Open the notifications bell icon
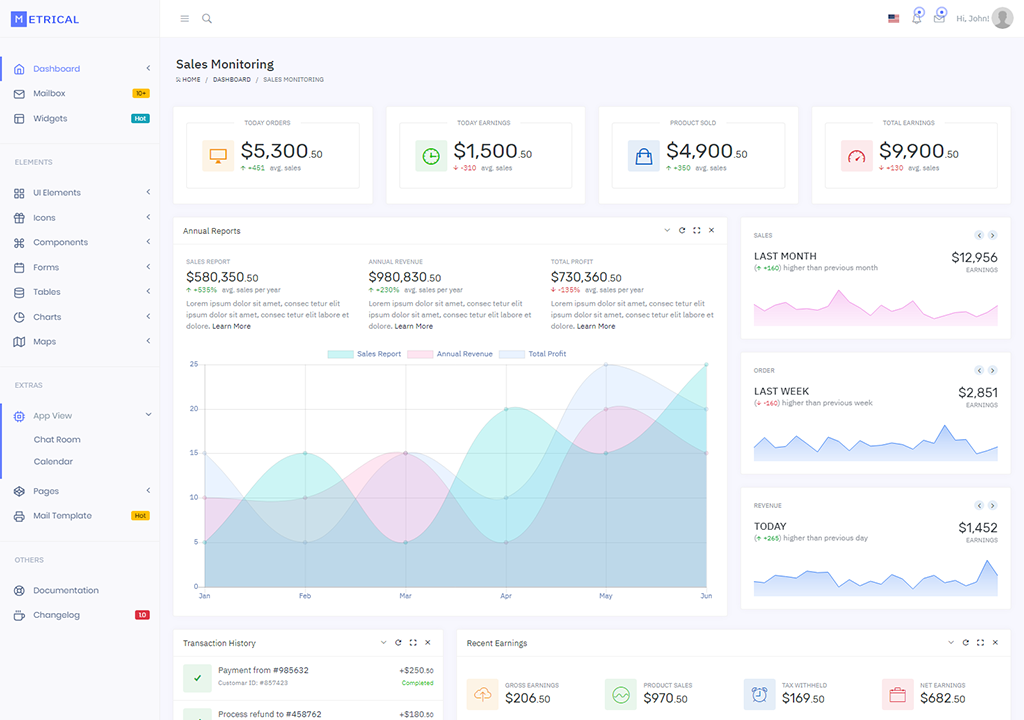The height and width of the screenshot is (720, 1024). [x=916, y=18]
